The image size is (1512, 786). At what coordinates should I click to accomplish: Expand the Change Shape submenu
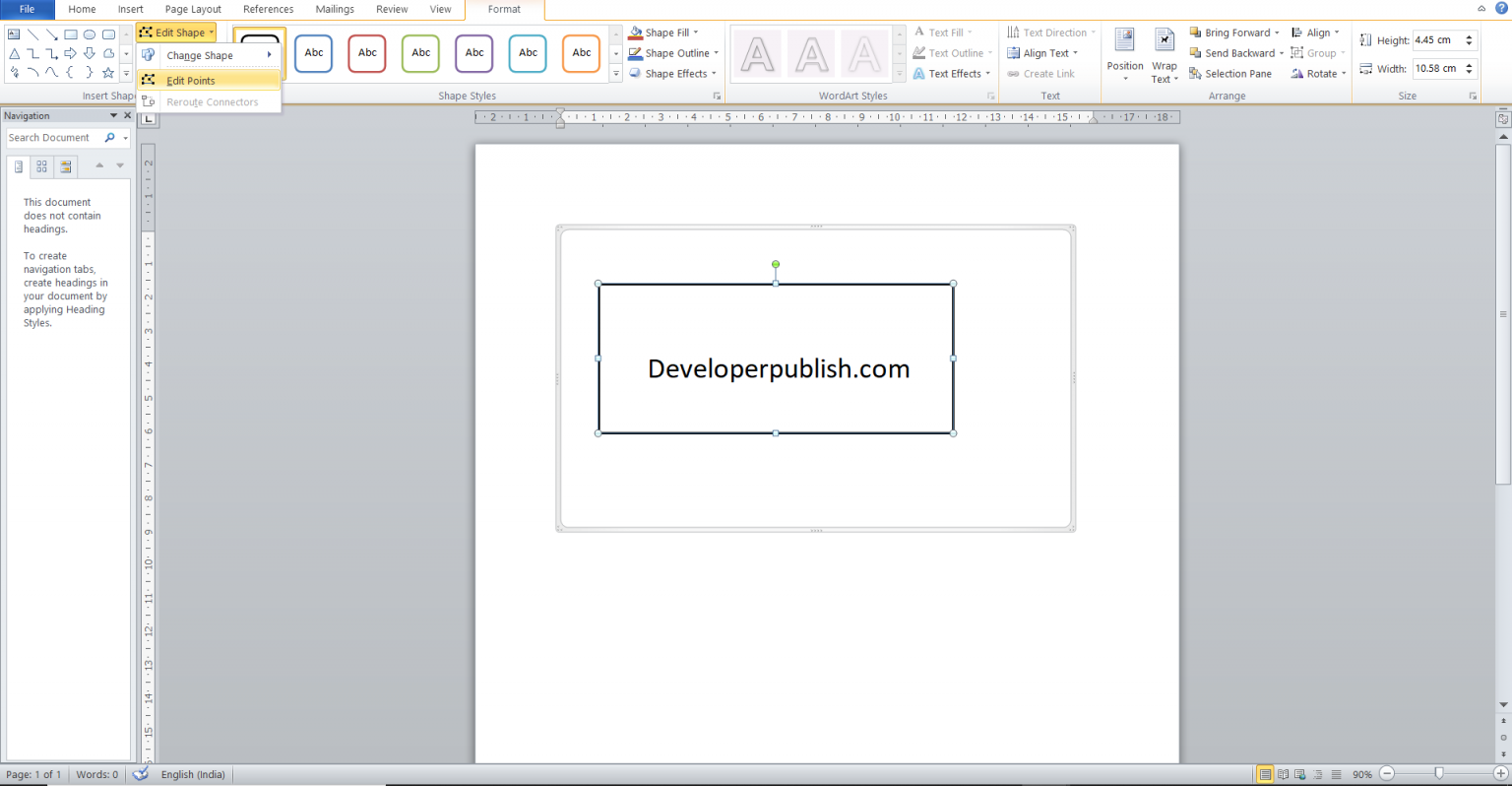[199, 55]
